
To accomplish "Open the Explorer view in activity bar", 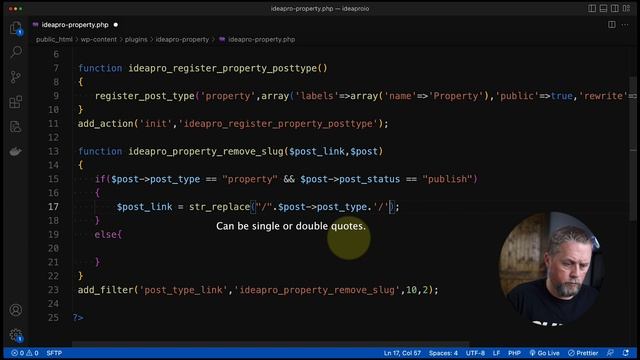I will tap(16, 28).
